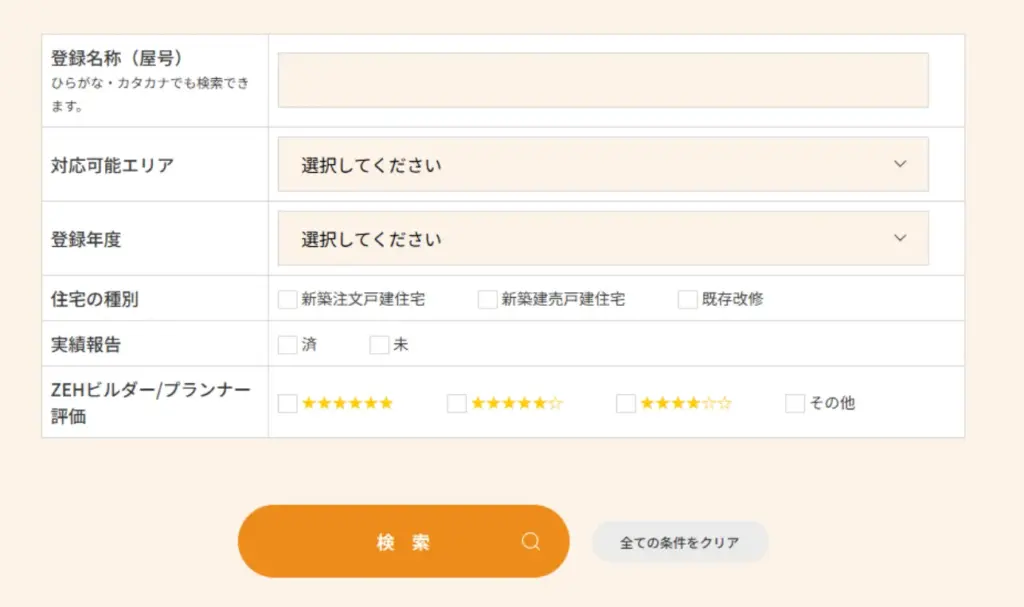The width and height of the screenshot is (1024, 607).
Task: Click the magnifier icon on the search button
Action: pos(531,541)
